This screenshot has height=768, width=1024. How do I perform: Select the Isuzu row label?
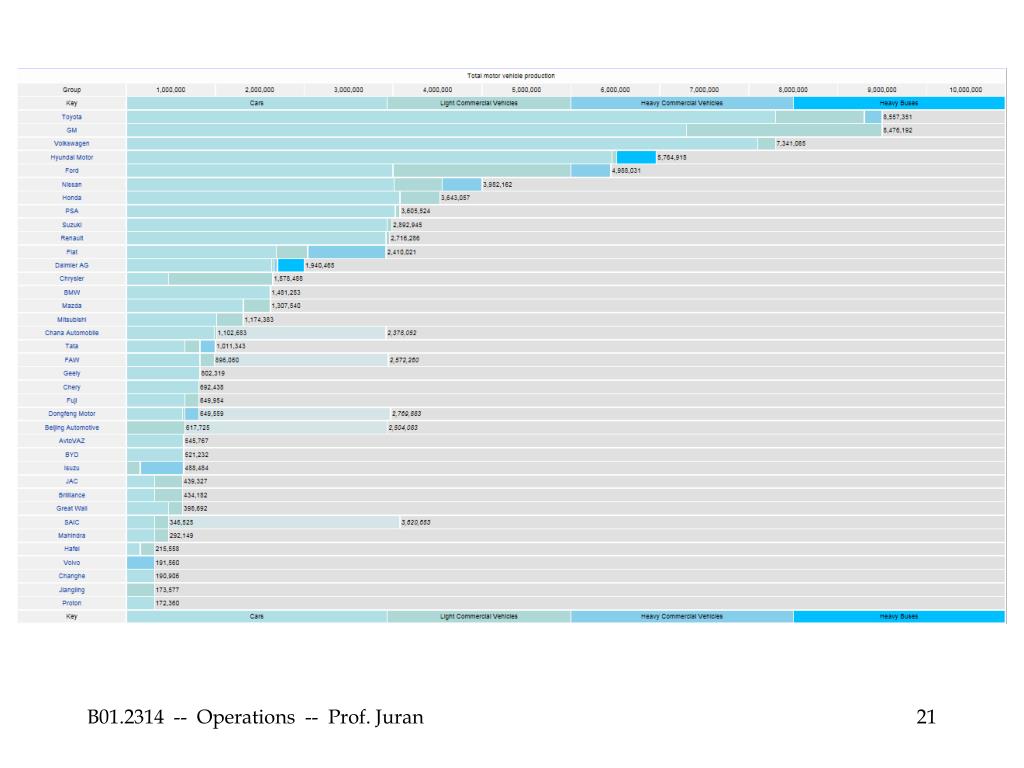72,468
